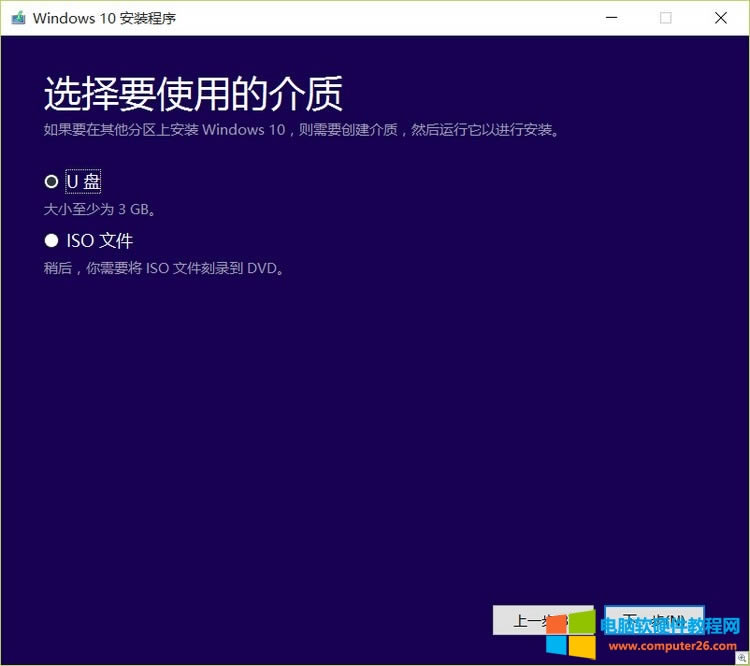This screenshot has width=750, height=666.
Task: Click the 下一步 next button
Action: pyautogui.click(x=654, y=621)
